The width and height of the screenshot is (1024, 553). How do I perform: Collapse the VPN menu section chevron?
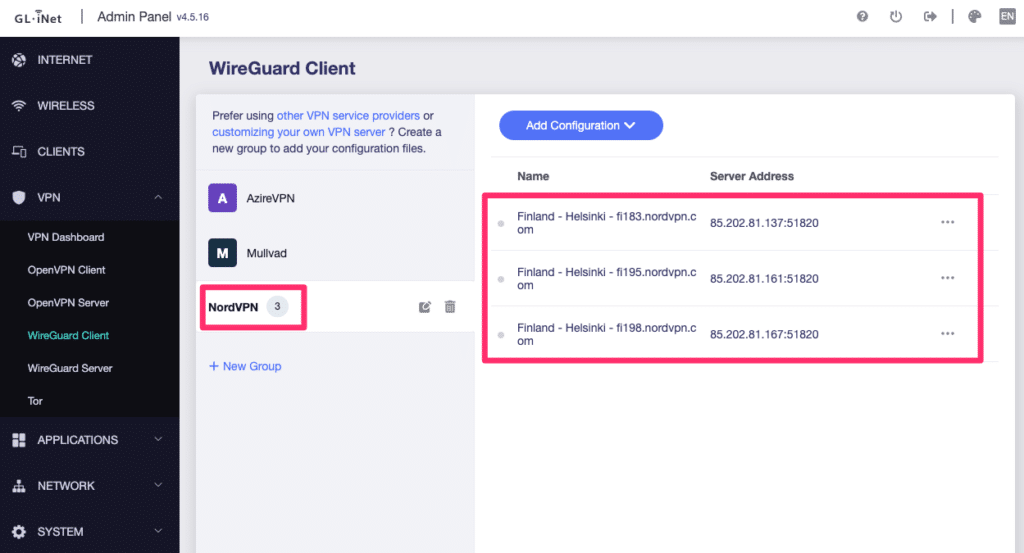point(158,197)
